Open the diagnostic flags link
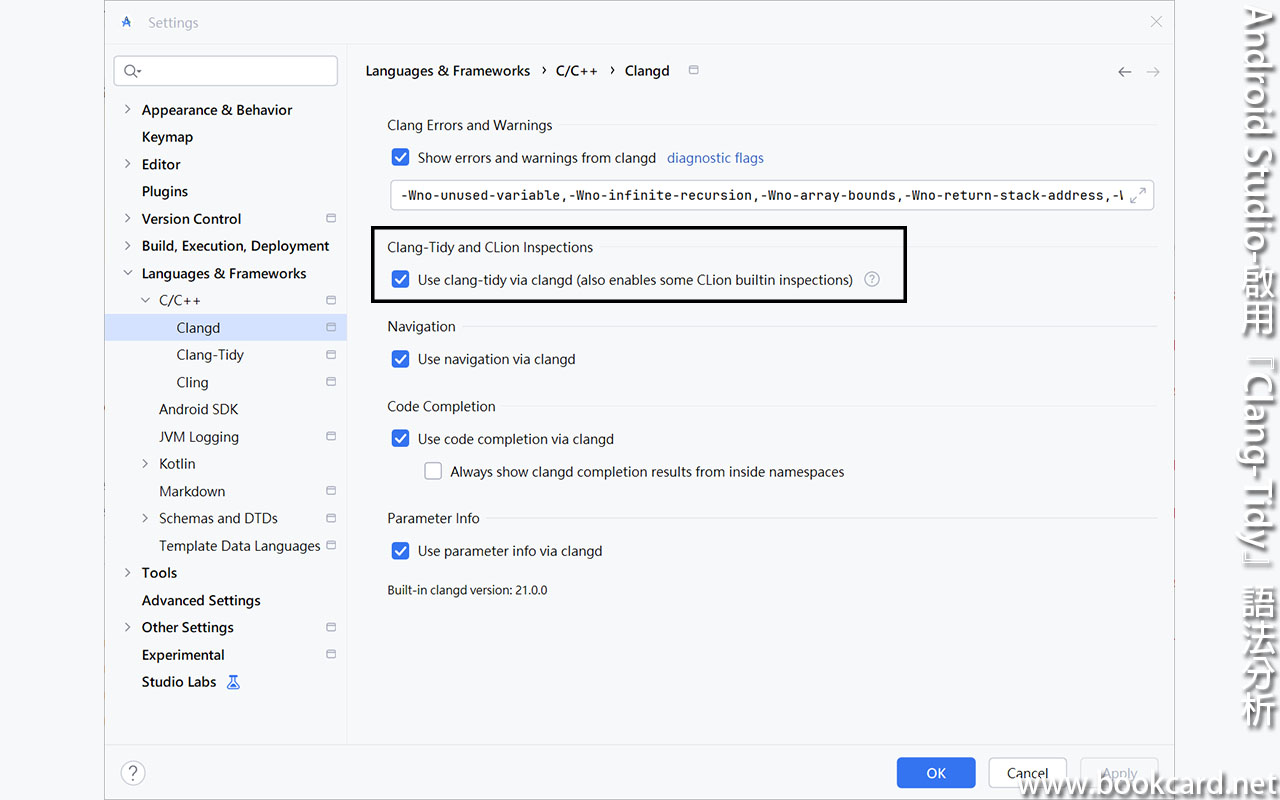This screenshot has width=1280, height=800. (715, 158)
